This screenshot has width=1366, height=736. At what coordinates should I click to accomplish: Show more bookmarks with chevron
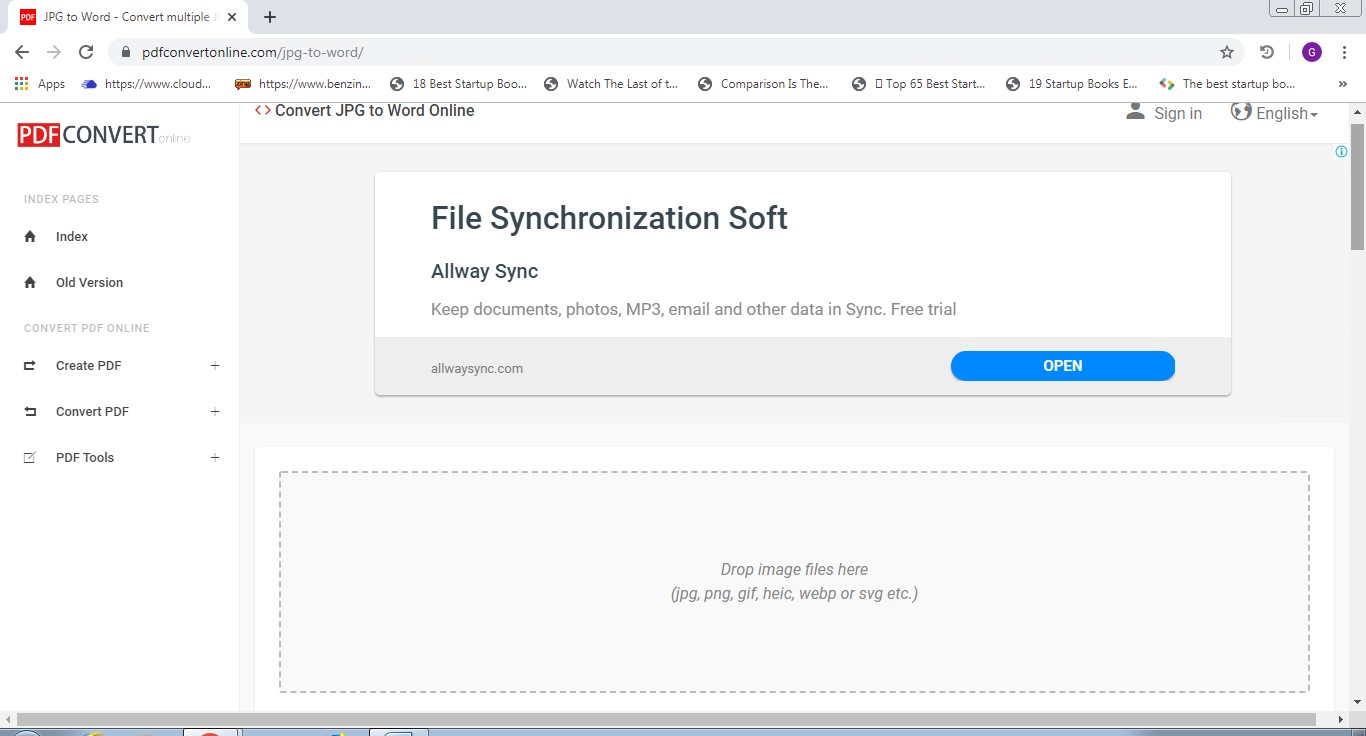1342,84
